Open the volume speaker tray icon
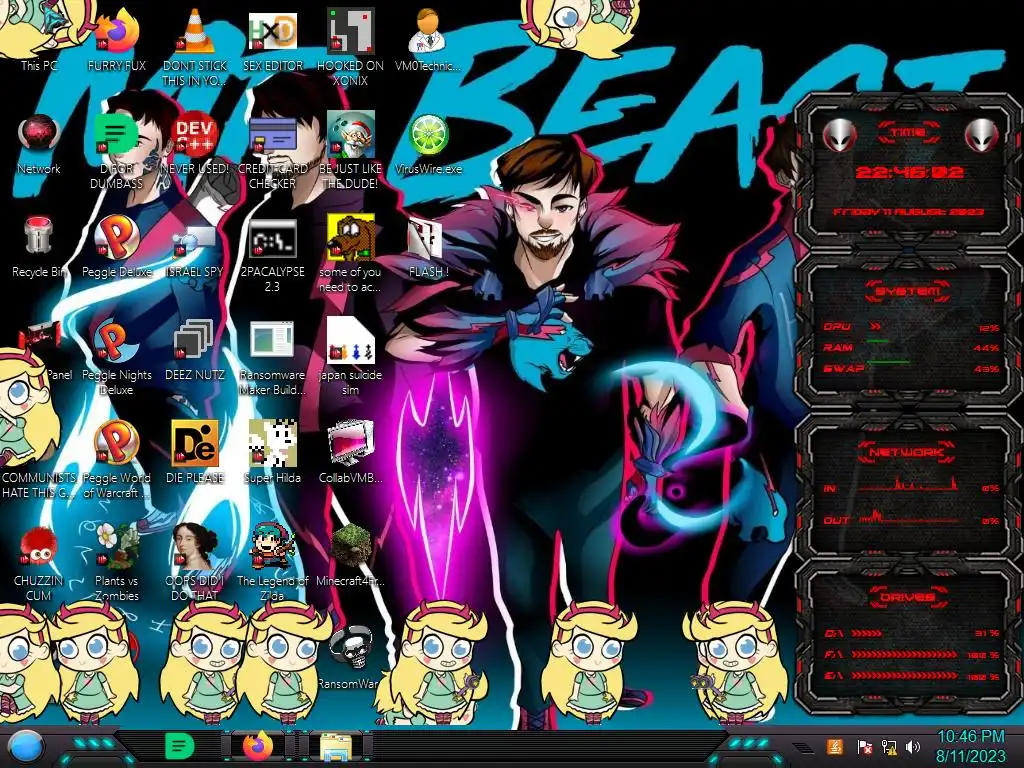 coord(913,746)
